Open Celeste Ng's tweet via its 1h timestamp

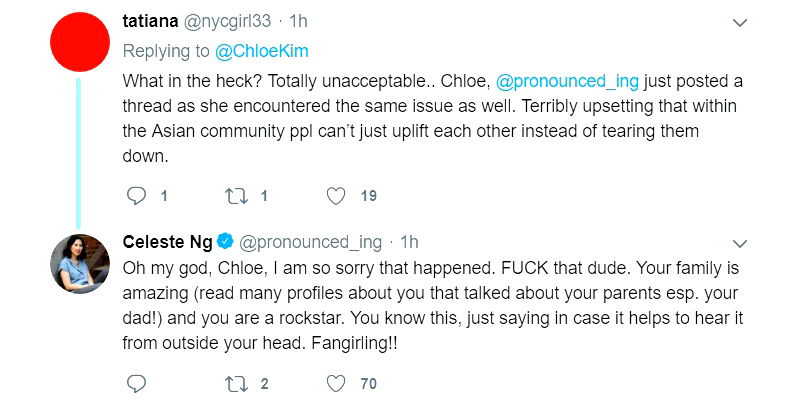click(409, 241)
